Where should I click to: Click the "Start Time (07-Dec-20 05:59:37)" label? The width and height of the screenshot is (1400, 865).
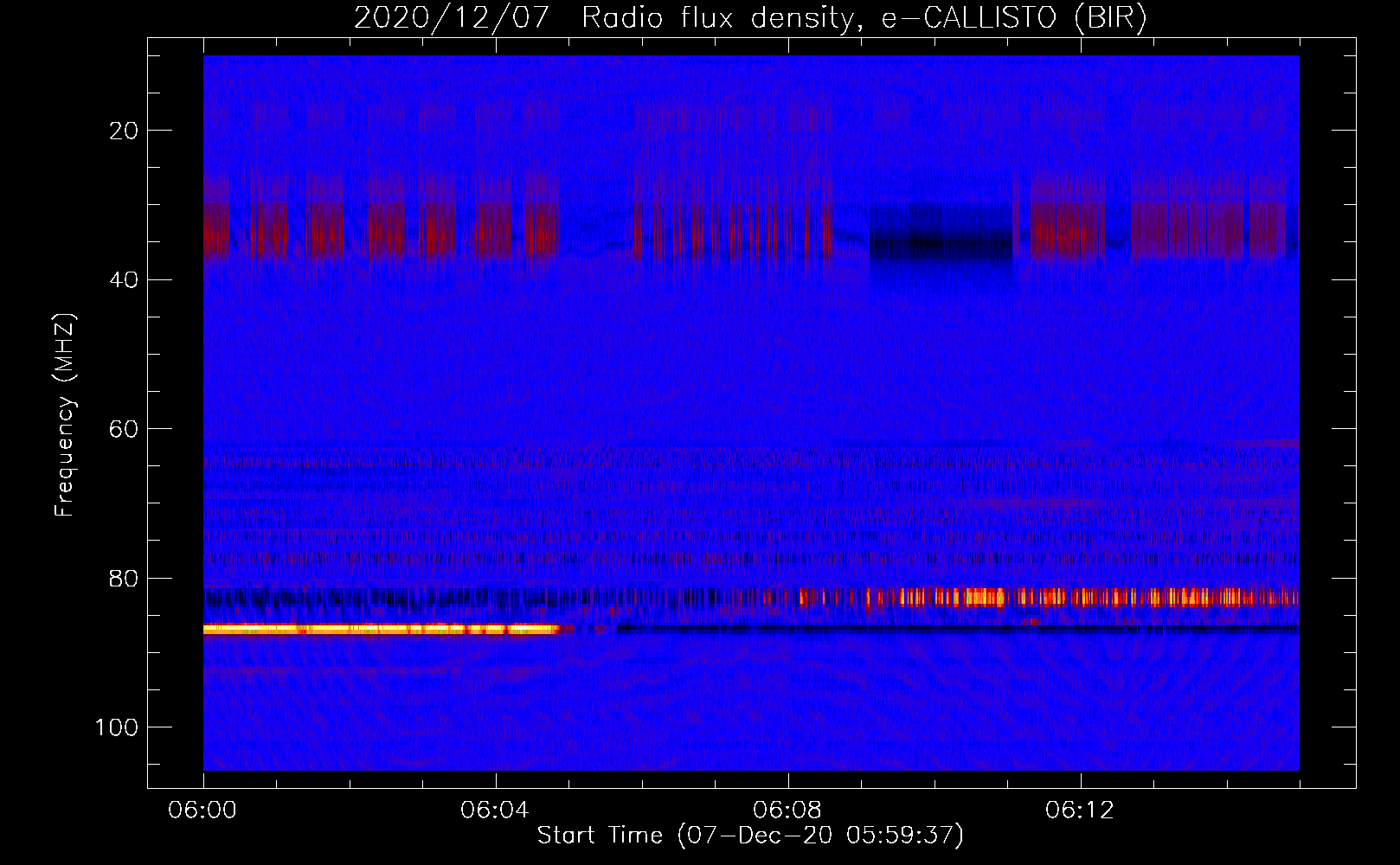click(x=750, y=836)
